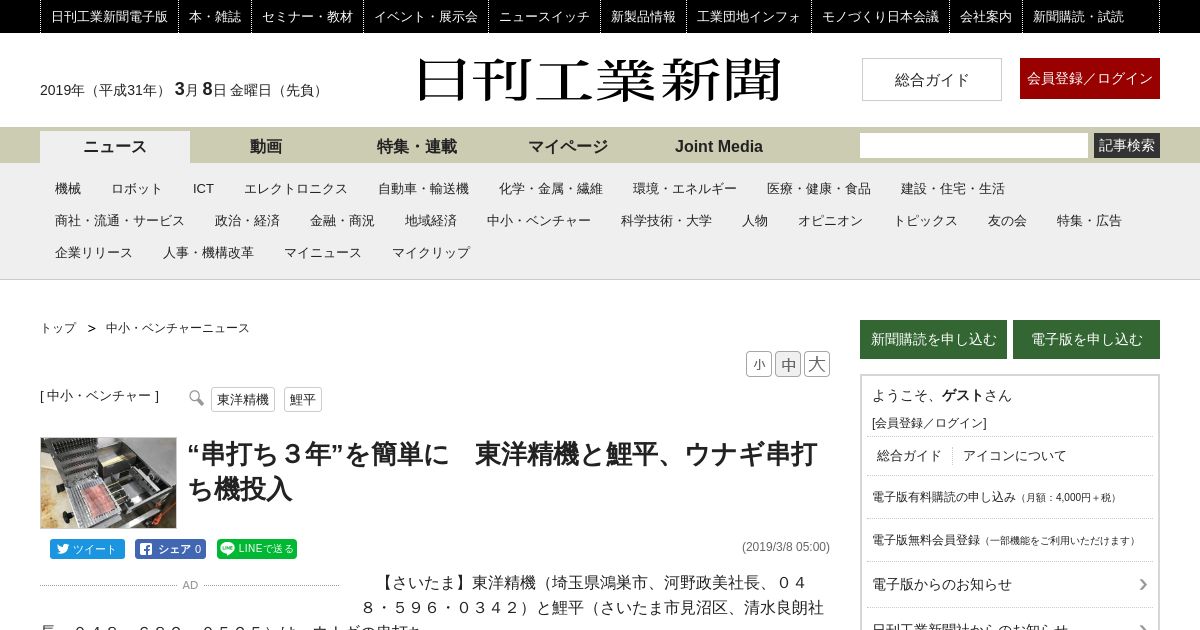Share the article with the Twitter ツイート button
Image resolution: width=1200 pixels, height=630 pixels.
87,549
